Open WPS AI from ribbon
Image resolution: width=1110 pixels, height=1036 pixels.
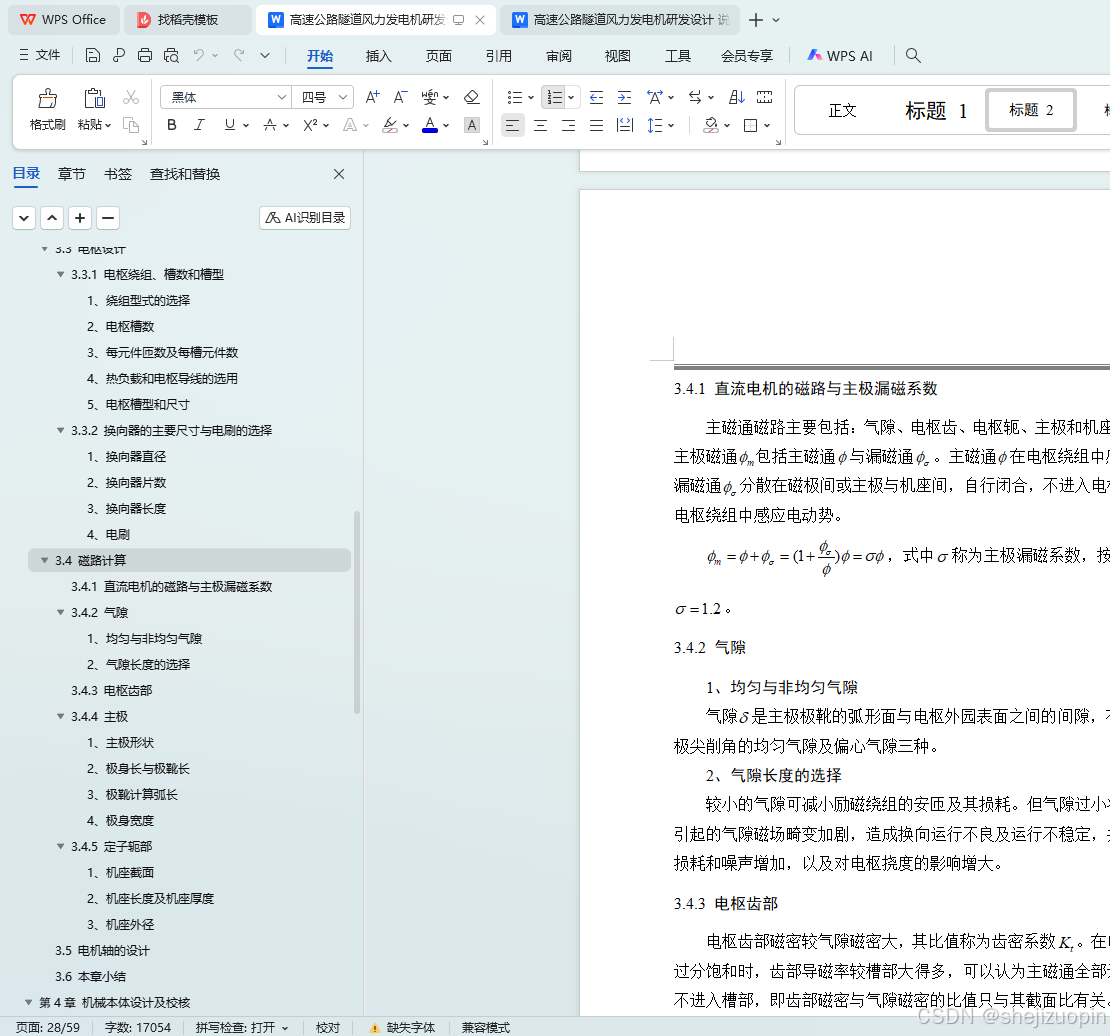pos(840,55)
